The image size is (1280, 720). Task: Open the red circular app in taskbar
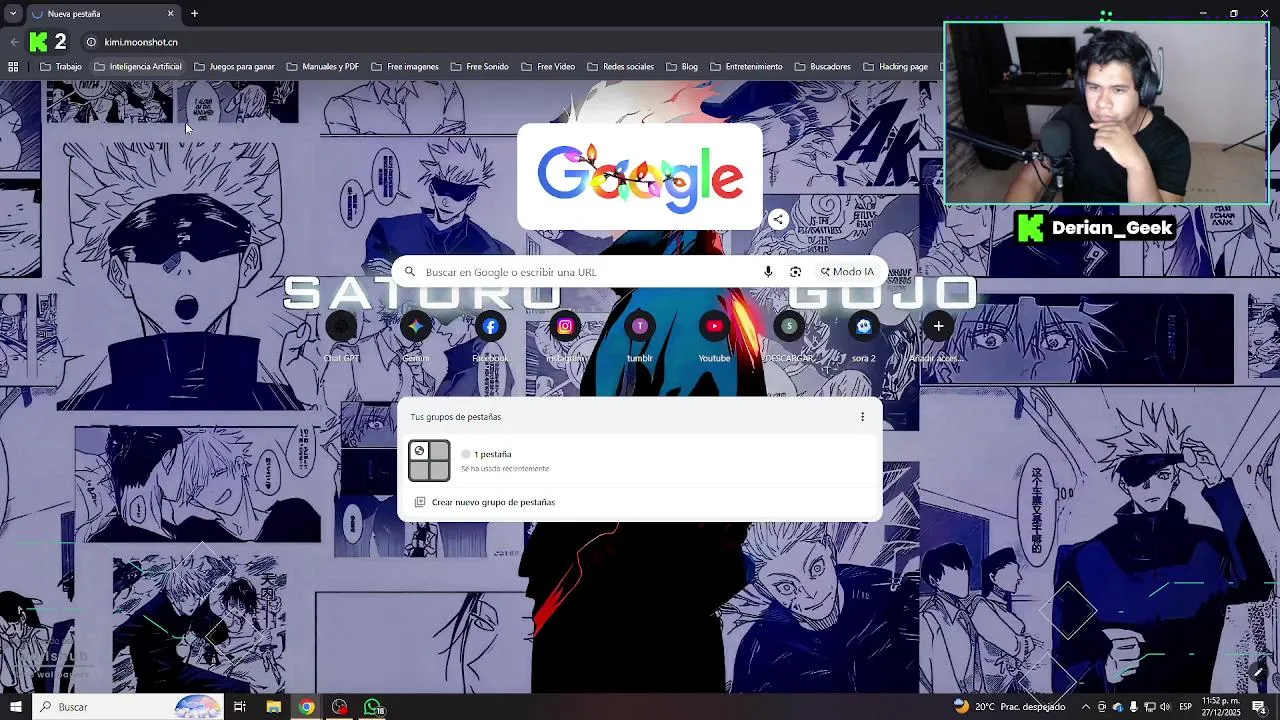(340, 707)
